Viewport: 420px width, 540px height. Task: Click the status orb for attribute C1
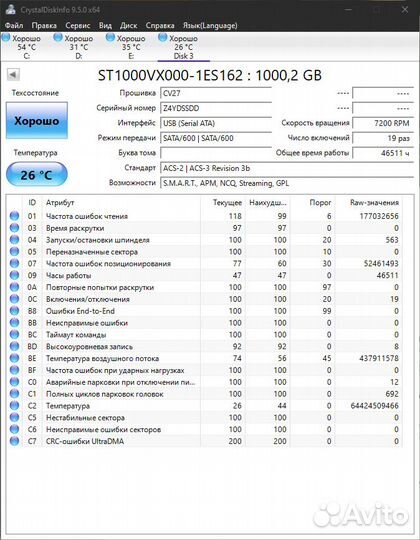pyautogui.click(x=14, y=394)
